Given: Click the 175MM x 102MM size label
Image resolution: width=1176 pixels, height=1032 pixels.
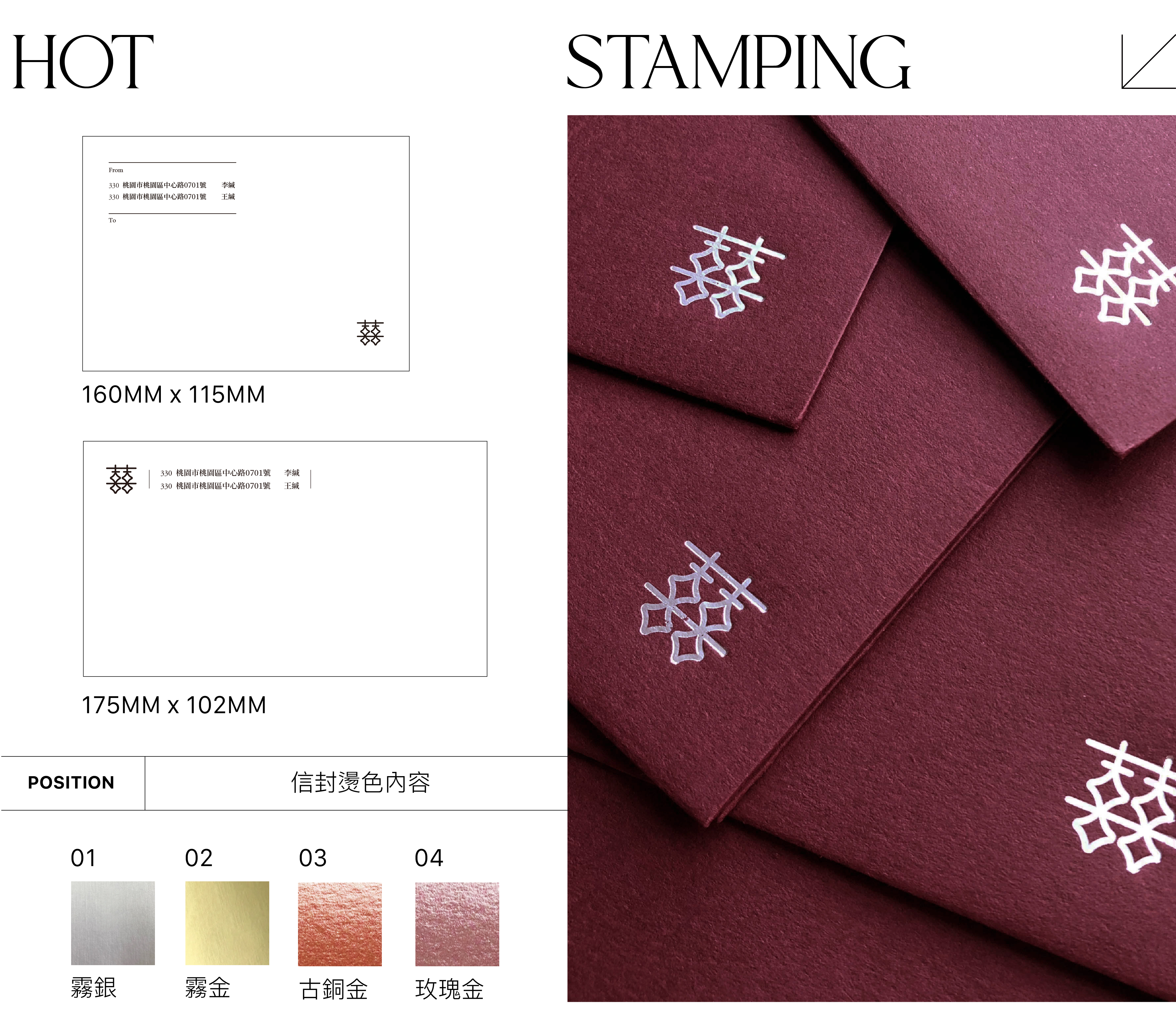Looking at the screenshot, I should (x=174, y=705).
